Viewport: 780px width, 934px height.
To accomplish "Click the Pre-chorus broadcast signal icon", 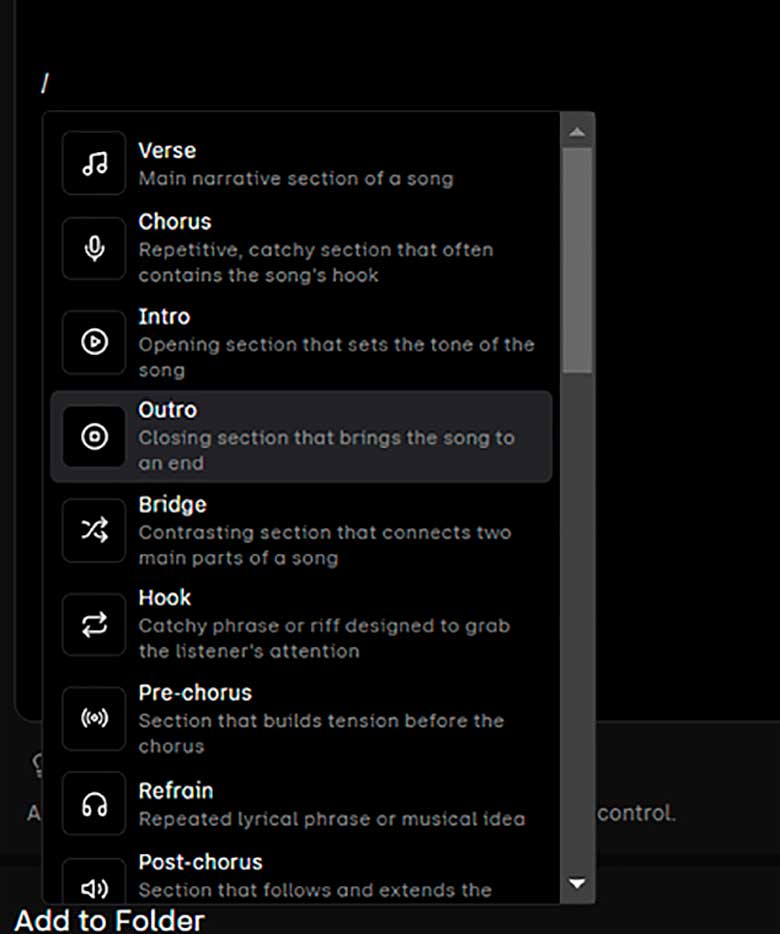I will [x=94, y=718].
